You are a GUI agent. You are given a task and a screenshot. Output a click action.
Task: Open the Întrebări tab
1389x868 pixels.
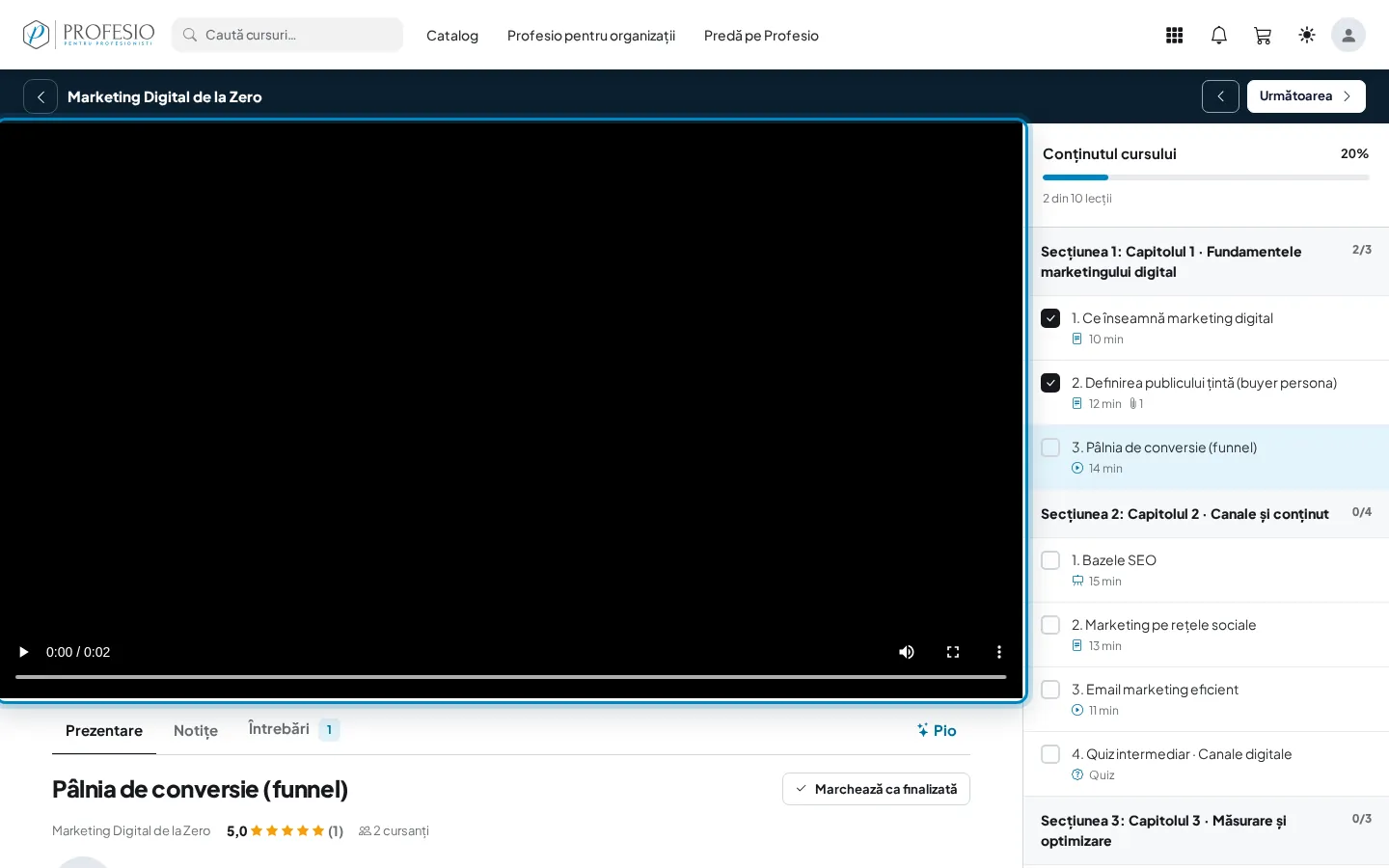coord(293,729)
